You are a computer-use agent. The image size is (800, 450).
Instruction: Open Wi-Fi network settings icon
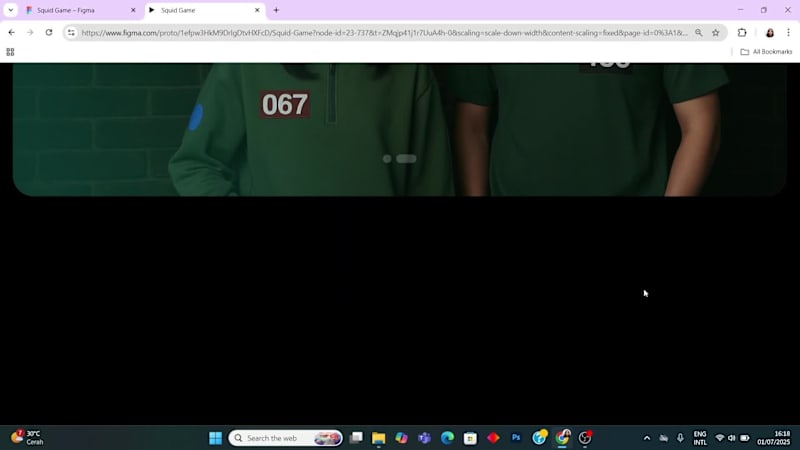point(720,438)
